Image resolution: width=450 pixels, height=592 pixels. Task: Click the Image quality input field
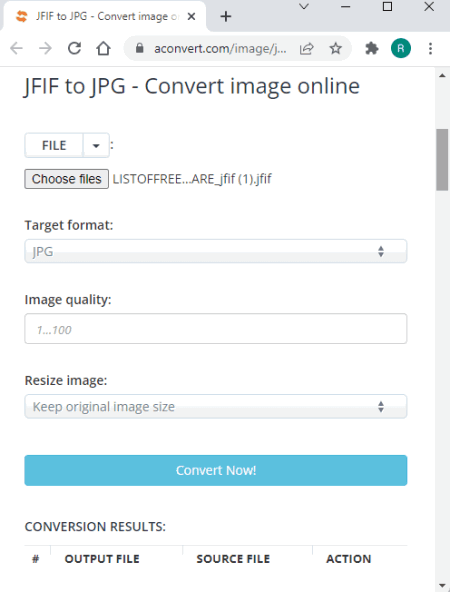click(216, 329)
